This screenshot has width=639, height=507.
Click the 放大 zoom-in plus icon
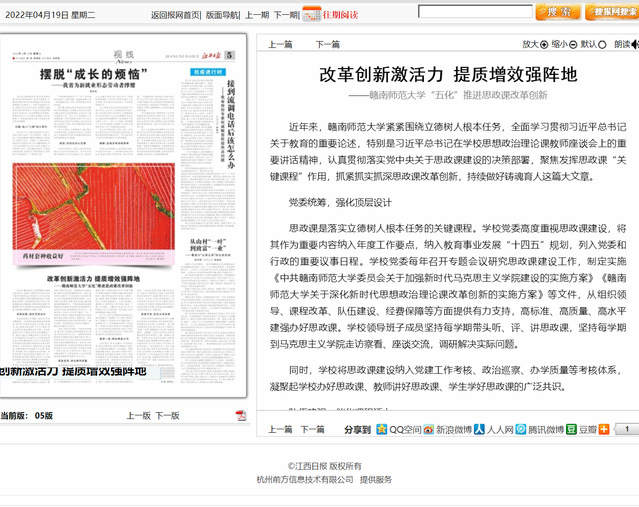544,44
